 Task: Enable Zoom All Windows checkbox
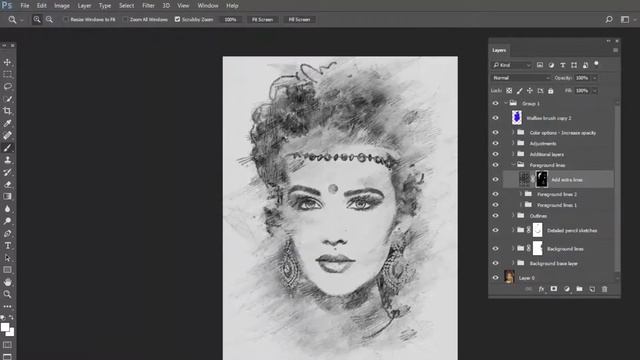(125, 20)
